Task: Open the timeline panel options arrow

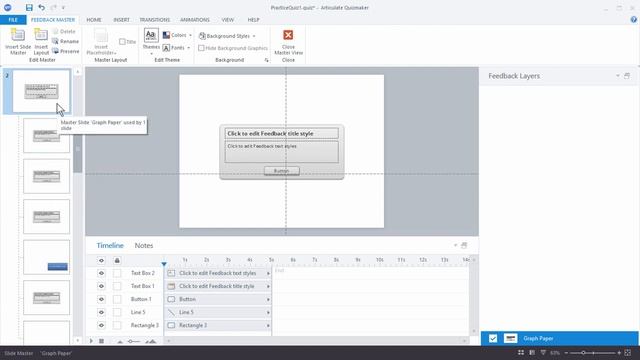Action: click(x=456, y=245)
